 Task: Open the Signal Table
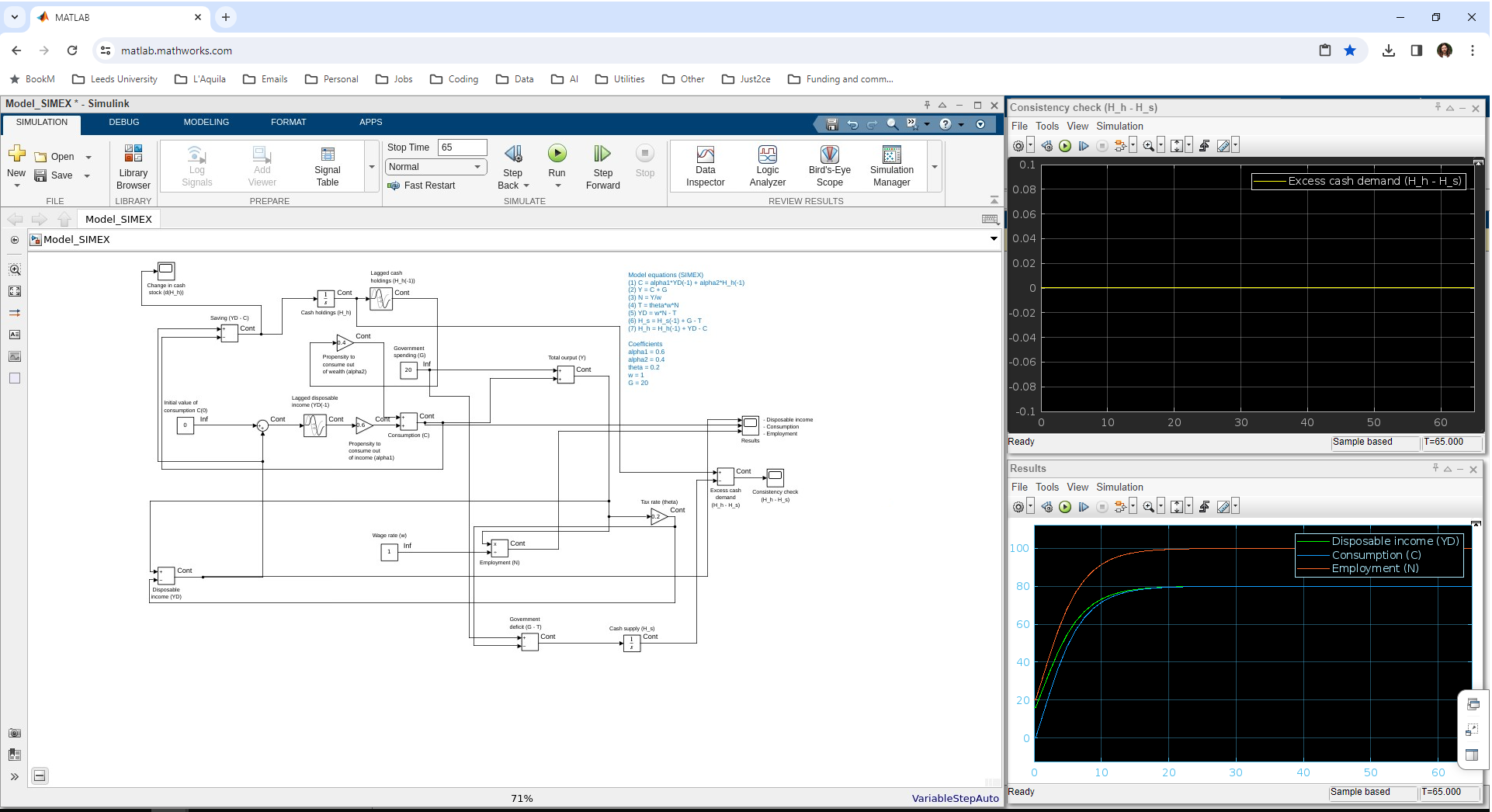(327, 166)
